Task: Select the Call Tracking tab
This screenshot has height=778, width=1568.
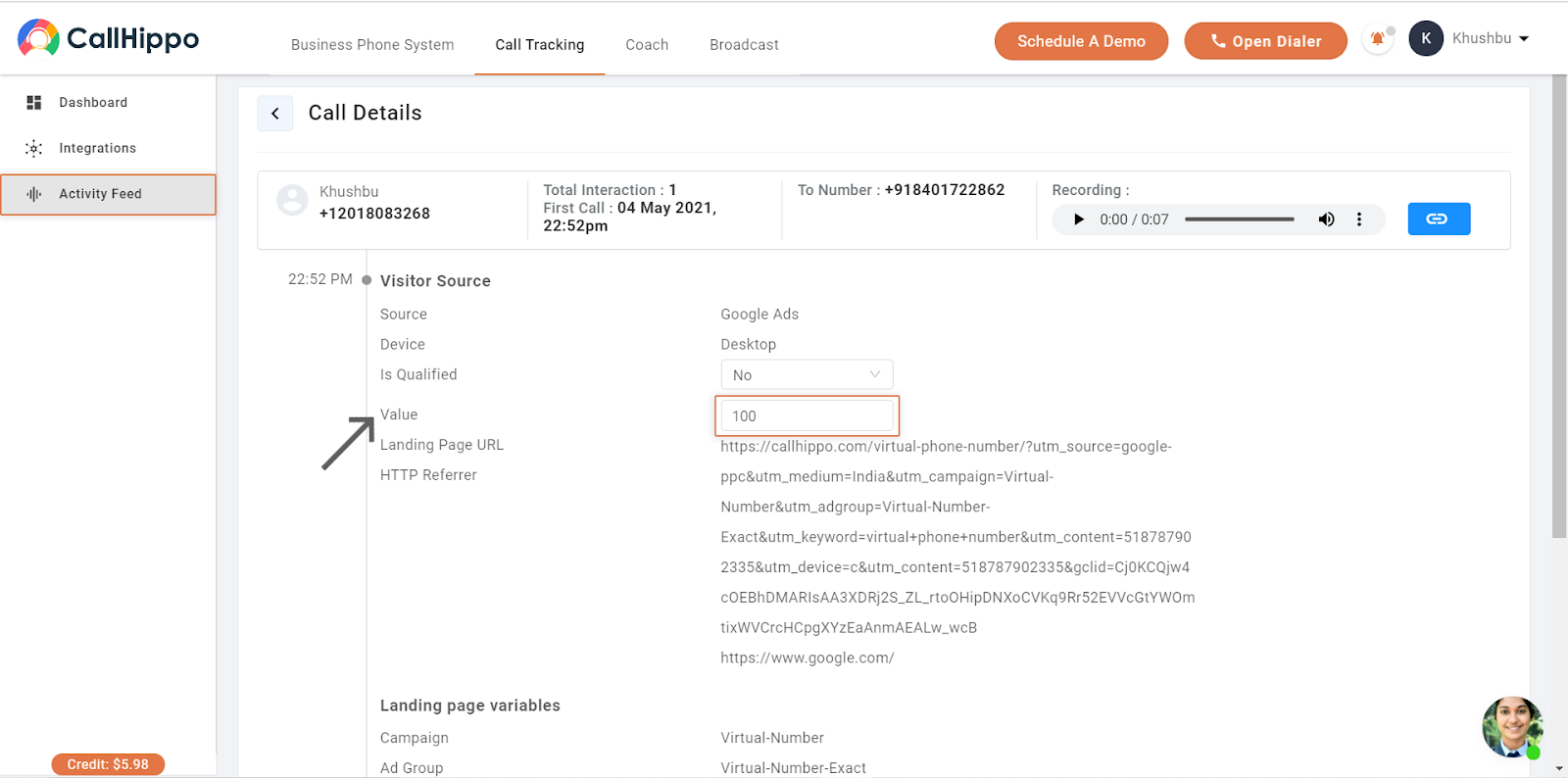Action: pos(540,45)
